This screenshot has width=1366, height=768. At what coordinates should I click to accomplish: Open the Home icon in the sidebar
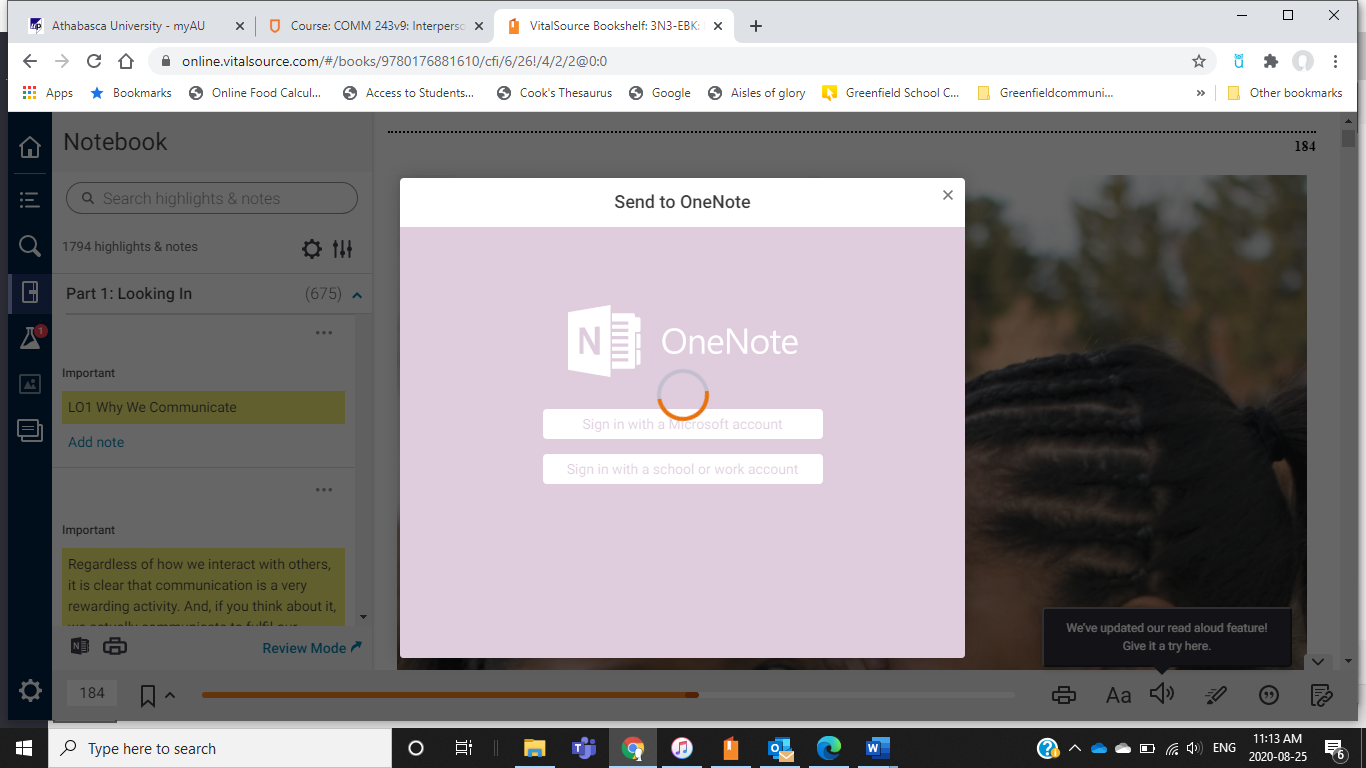click(29, 145)
